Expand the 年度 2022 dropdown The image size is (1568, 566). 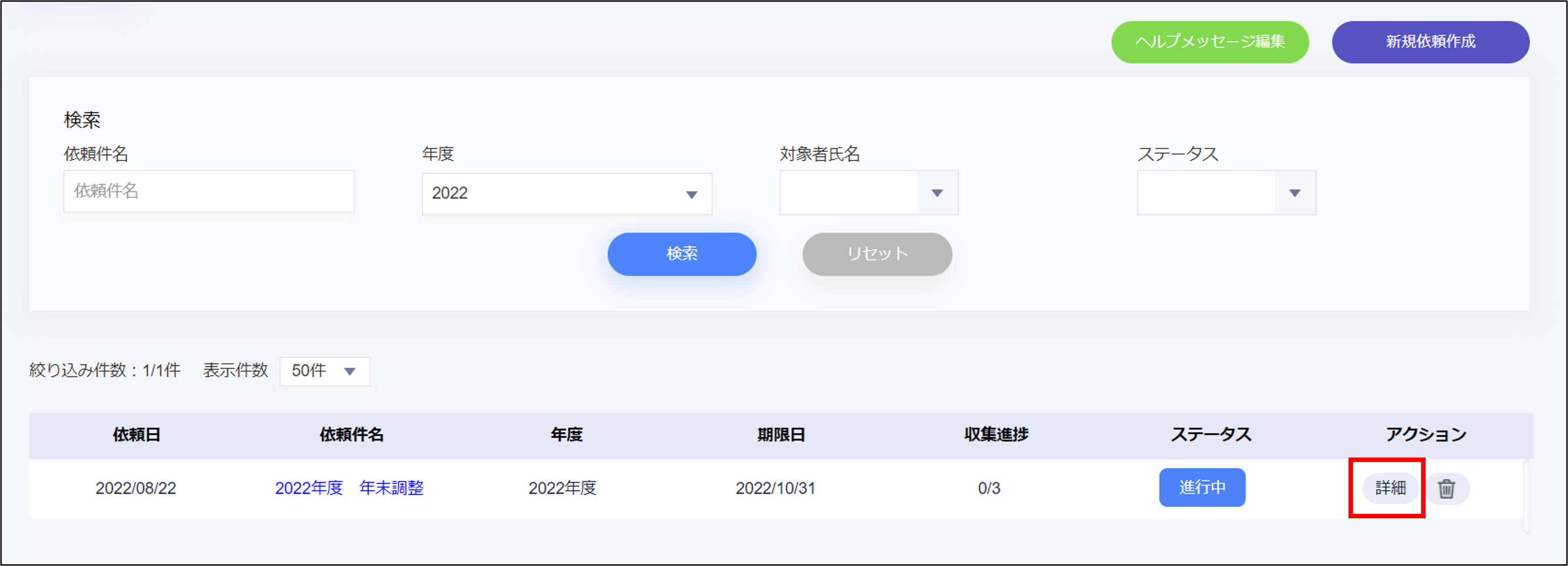566,194
